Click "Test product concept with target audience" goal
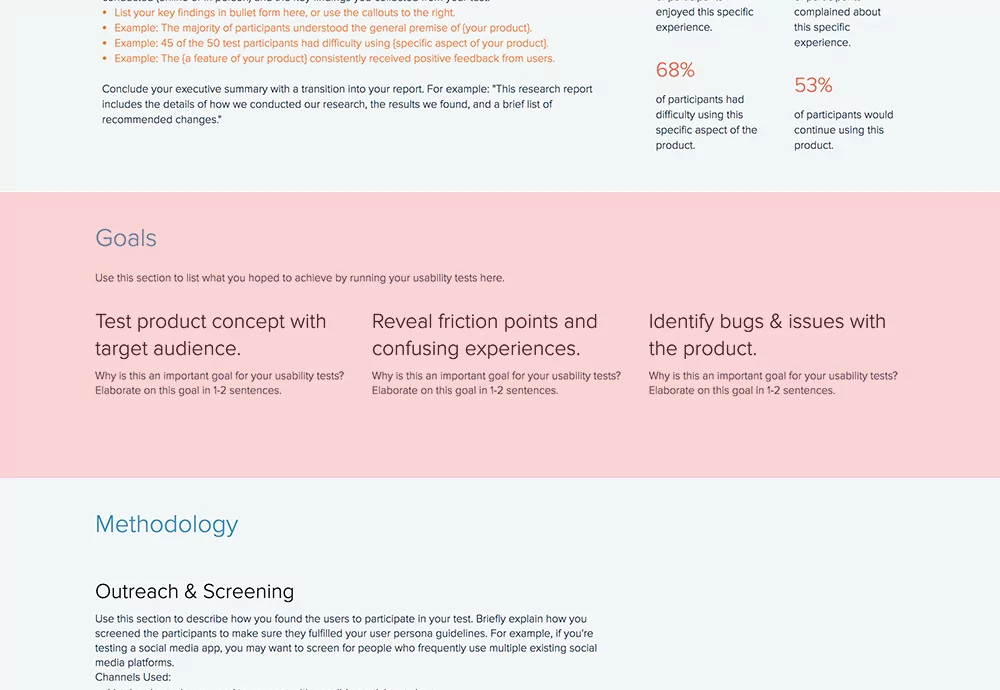Viewport: 1000px width, 690px height. tap(210, 335)
